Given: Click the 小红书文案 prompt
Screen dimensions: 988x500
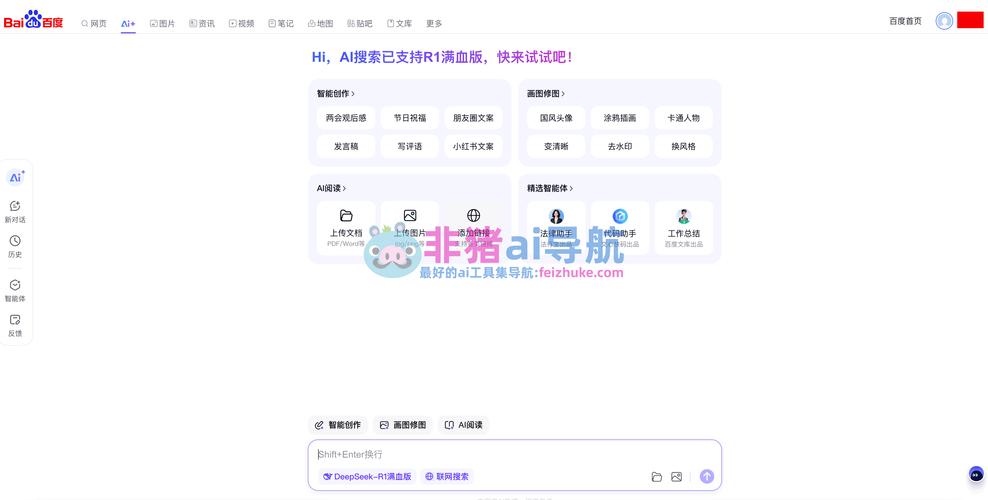Looking at the screenshot, I should pyautogui.click(x=473, y=146).
